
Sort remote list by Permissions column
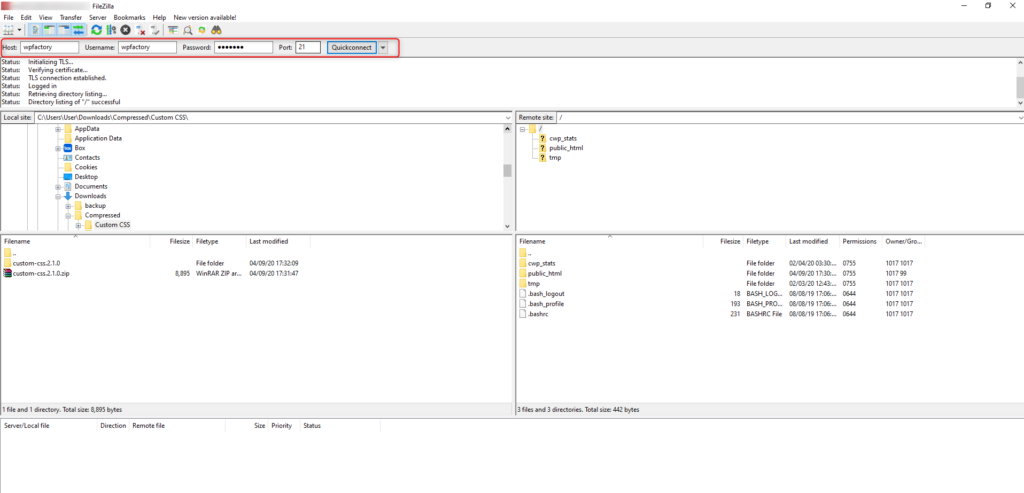coord(859,242)
